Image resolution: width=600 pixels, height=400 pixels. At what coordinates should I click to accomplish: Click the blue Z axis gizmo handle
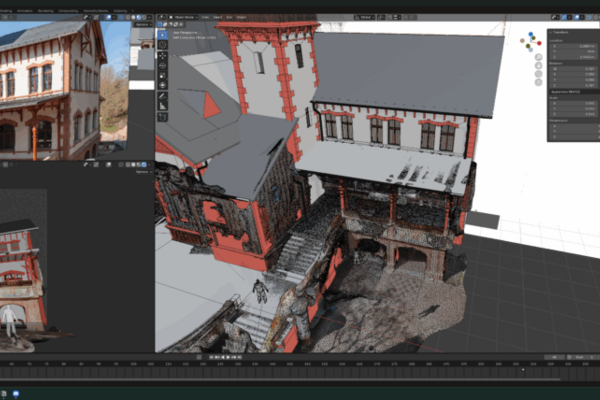coord(531,34)
